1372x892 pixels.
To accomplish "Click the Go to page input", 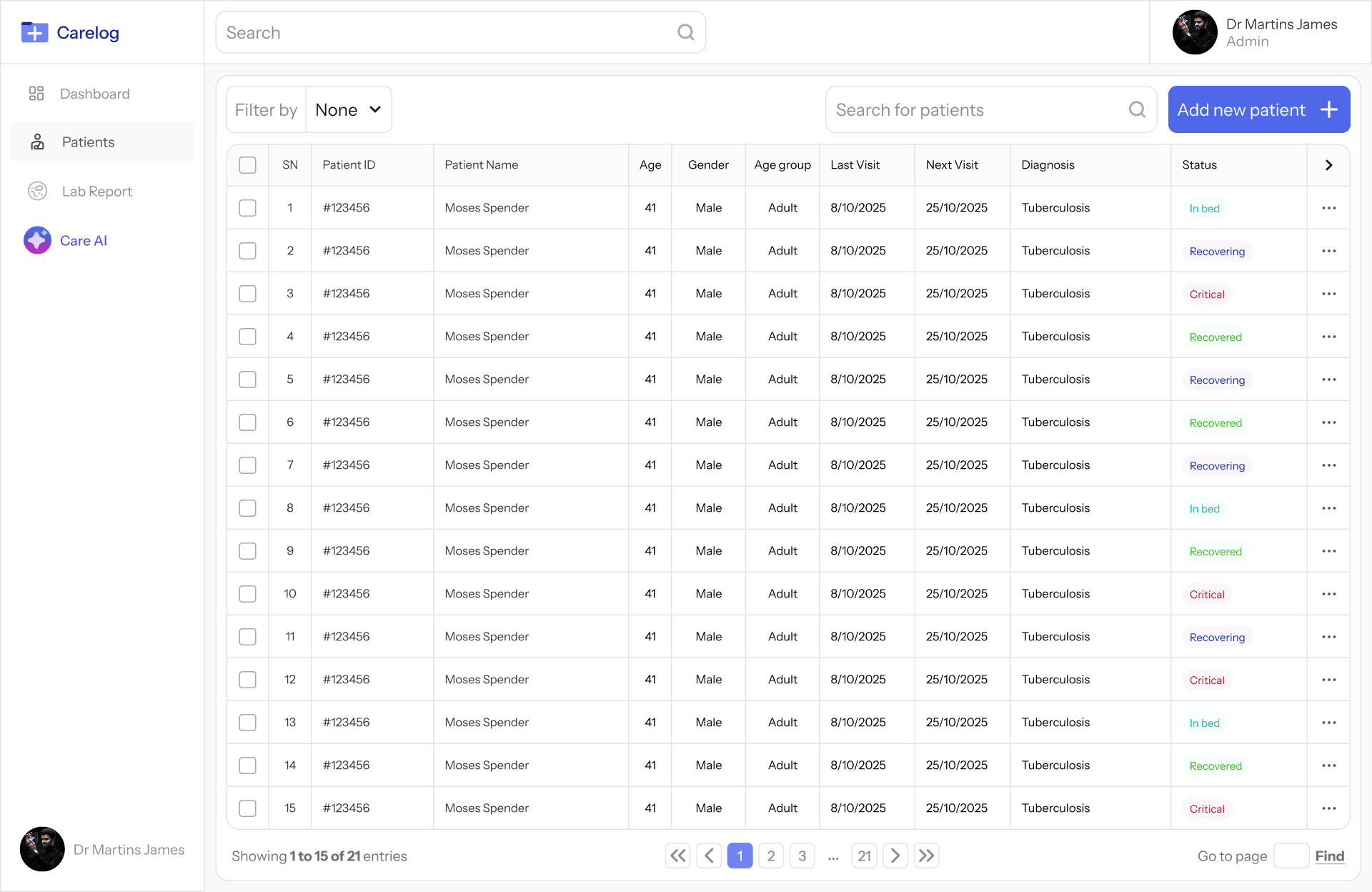I will [x=1291, y=856].
